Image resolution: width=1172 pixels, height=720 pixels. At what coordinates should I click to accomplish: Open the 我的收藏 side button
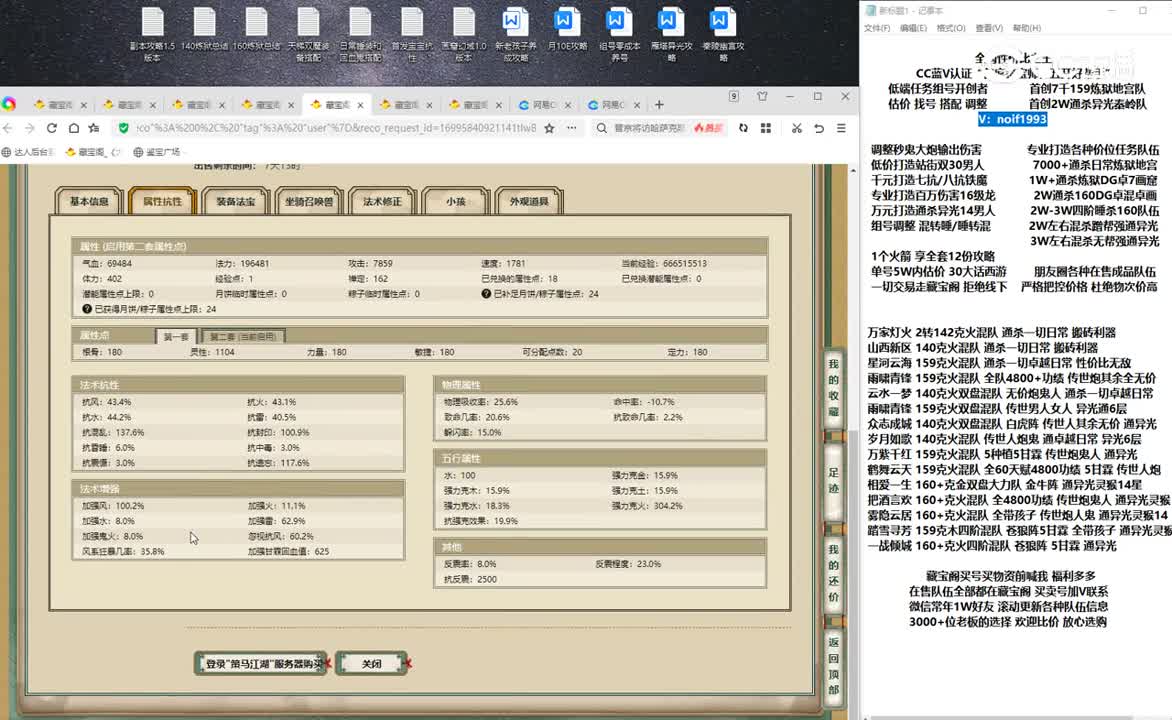tap(833, 387)
